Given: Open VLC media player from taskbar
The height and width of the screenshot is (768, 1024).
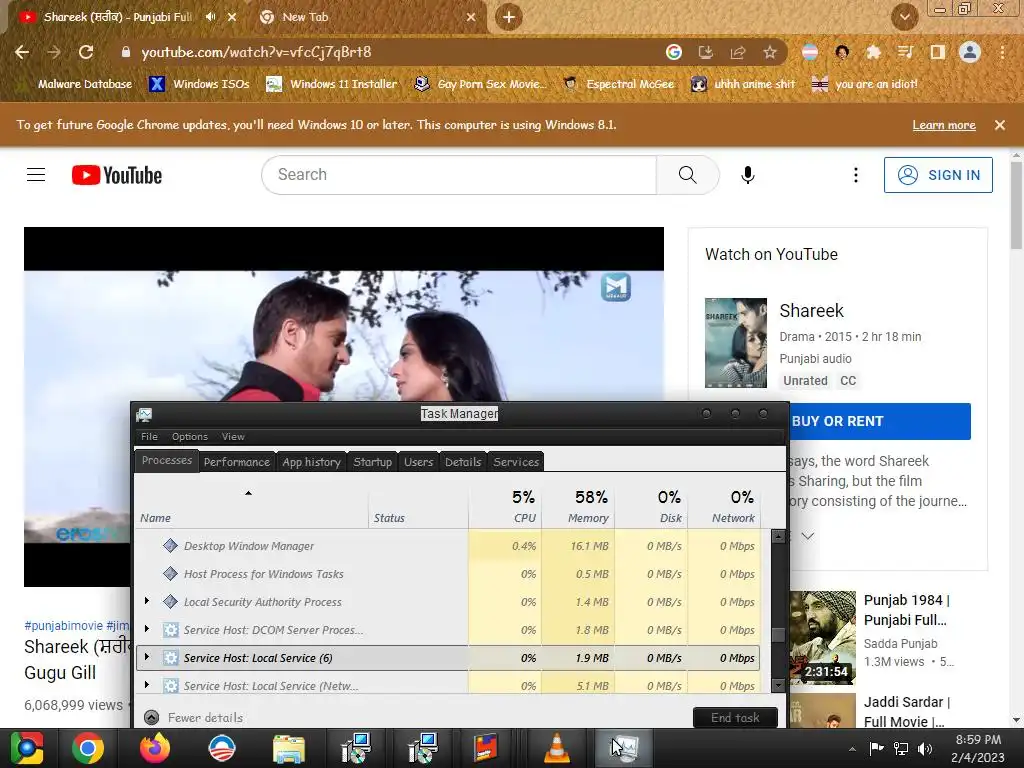Looking at the screenshot, I should pyautogui.click(x=556, y=748).
